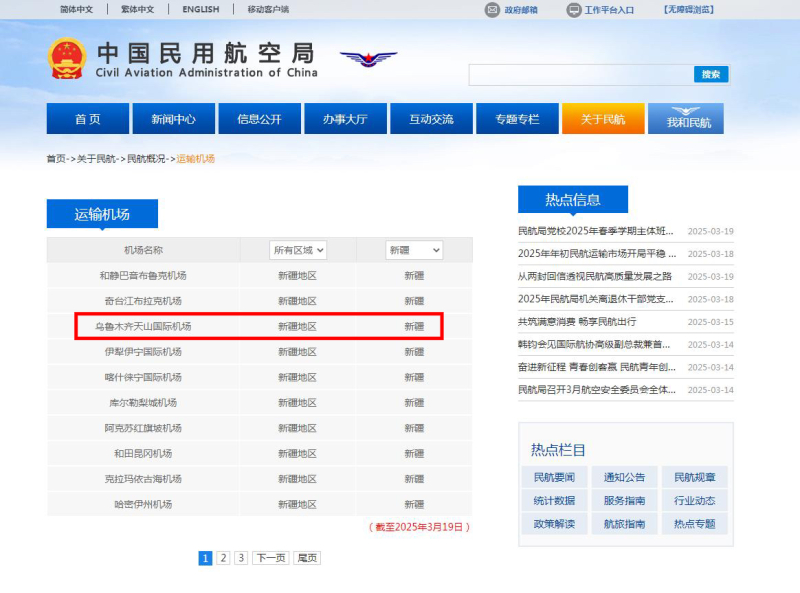Open 移动客户端 link

point(268,9)
